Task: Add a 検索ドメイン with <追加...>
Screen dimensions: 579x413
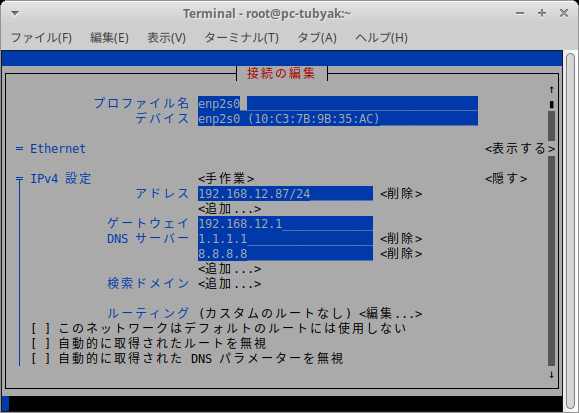Action: point(230,284)
